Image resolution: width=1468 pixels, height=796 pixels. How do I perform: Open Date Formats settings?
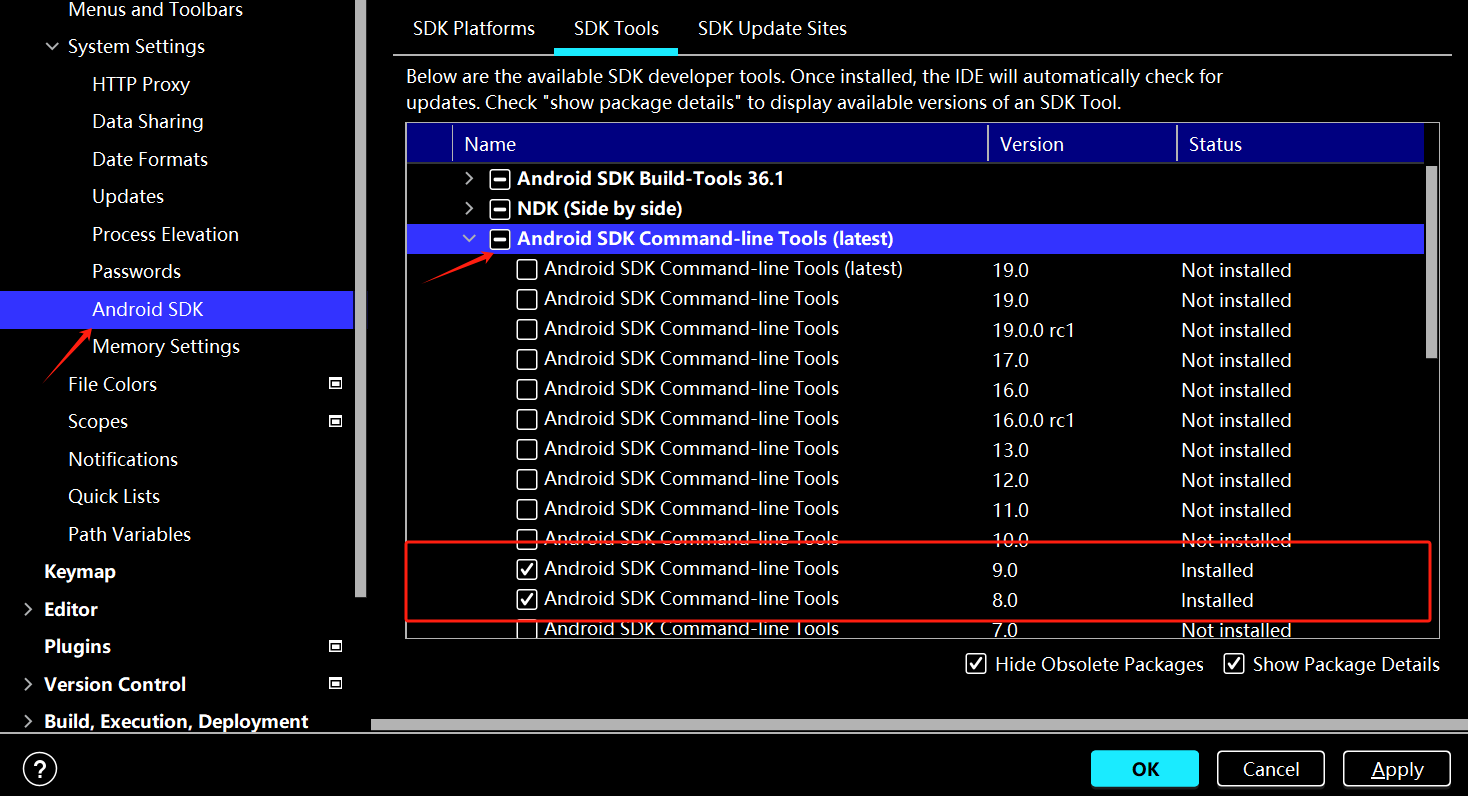(150, 159)
